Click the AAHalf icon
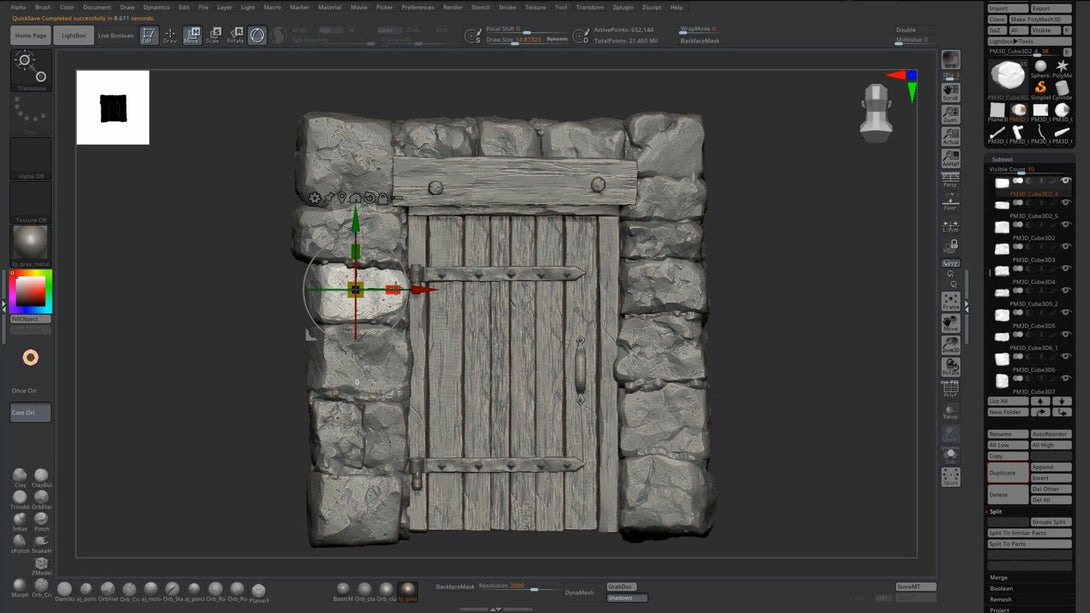Image resolution: width=1090 pixels, height=613 pixels. [x=950, y=158]
